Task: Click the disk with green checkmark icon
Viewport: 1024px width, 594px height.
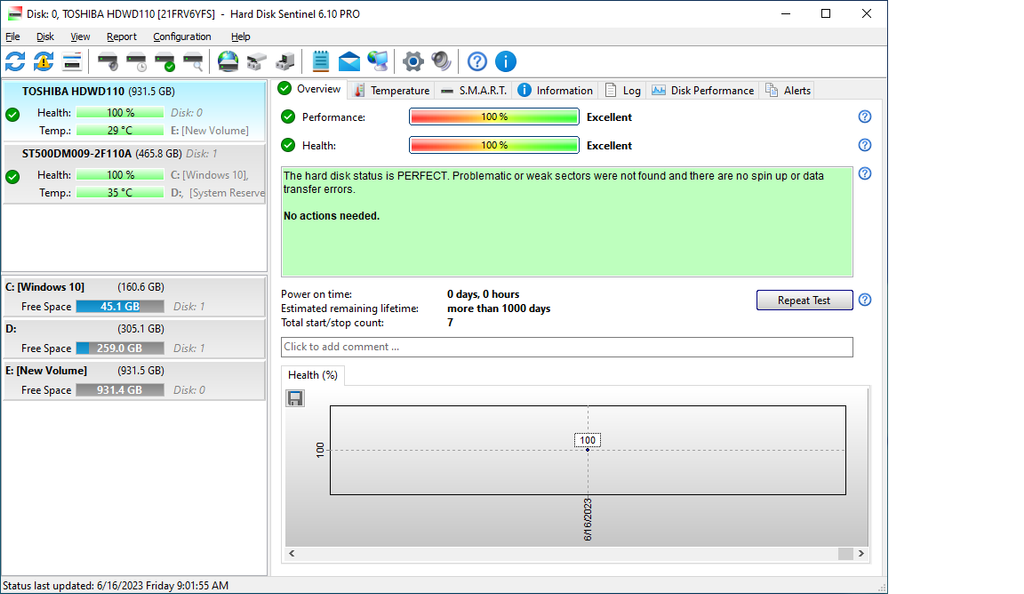Action: point(165,62)
